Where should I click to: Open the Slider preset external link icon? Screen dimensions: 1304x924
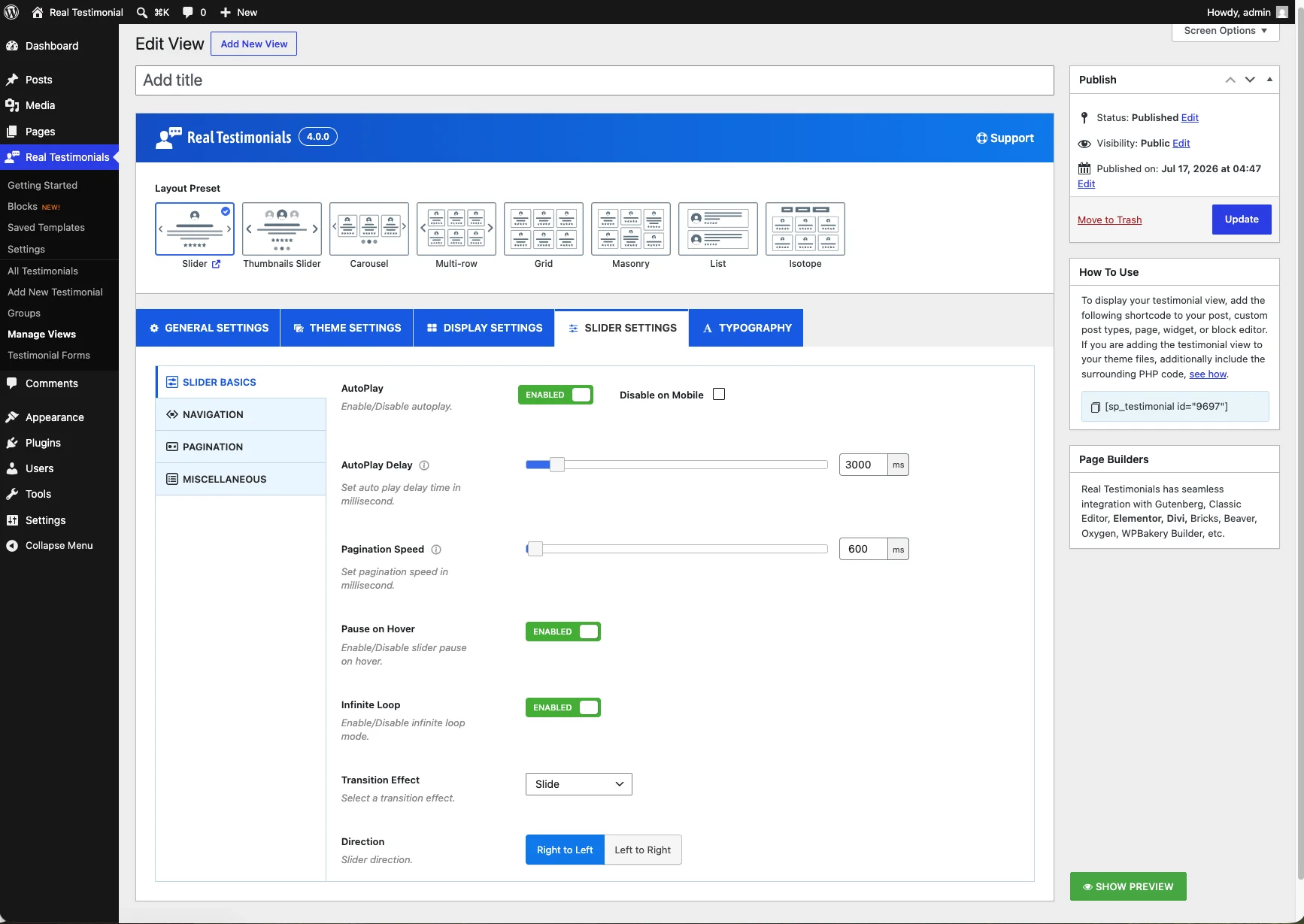(217, 264)
